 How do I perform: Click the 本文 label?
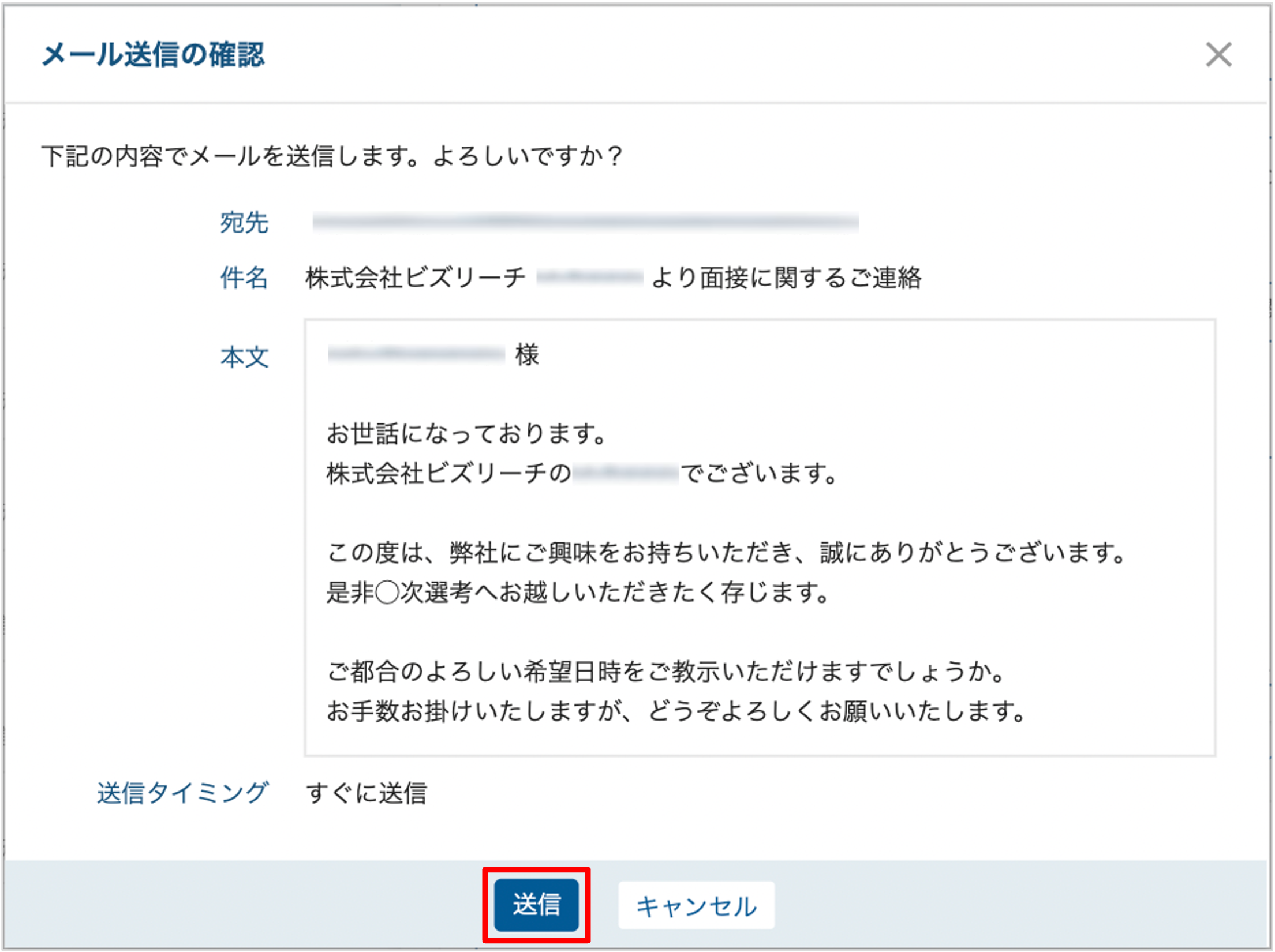244,357
